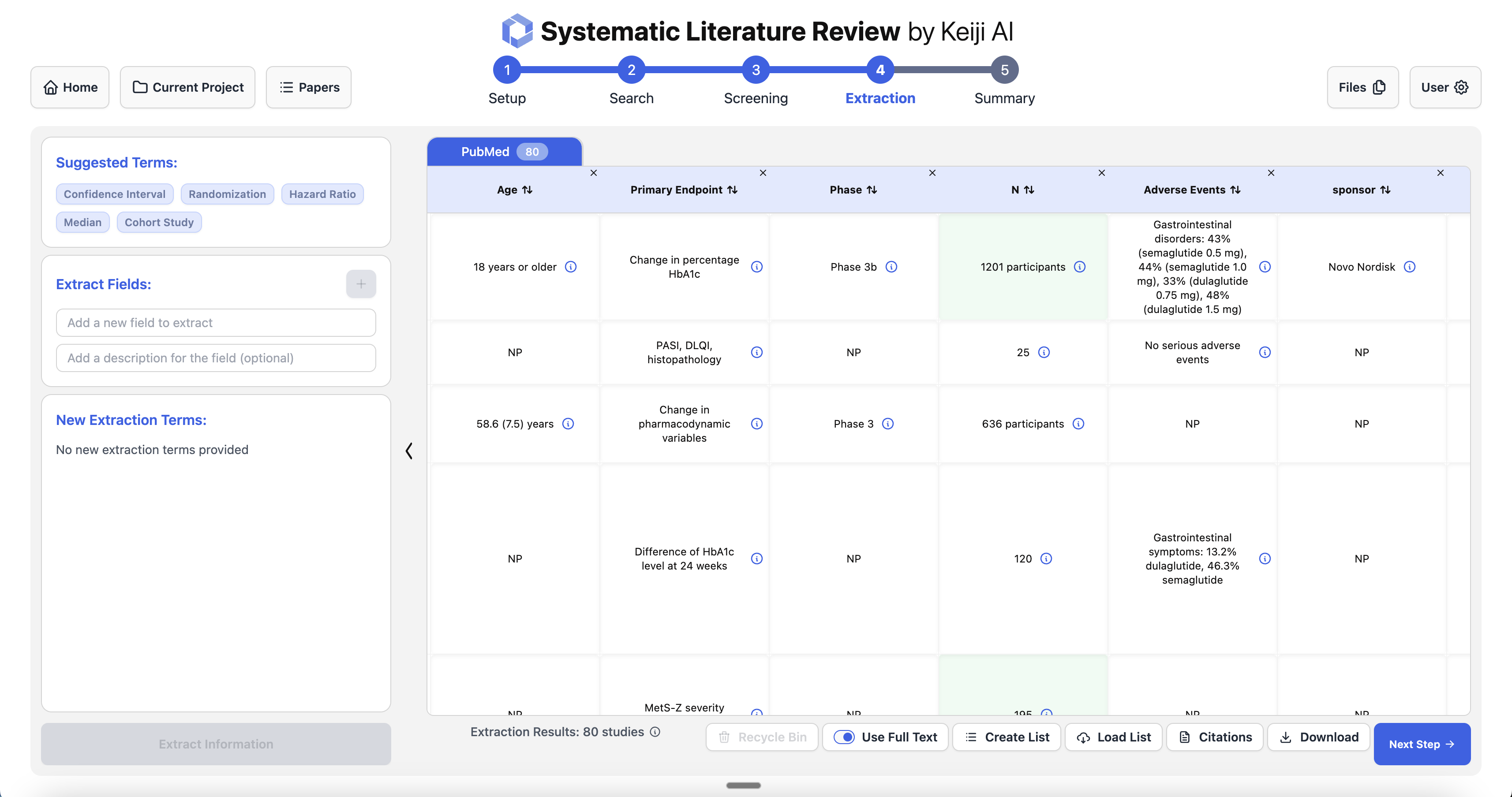Viewport: 1512px width, 797px height.
Task: Click the plus icon in Extract Fields
Action: coord(360,284)
